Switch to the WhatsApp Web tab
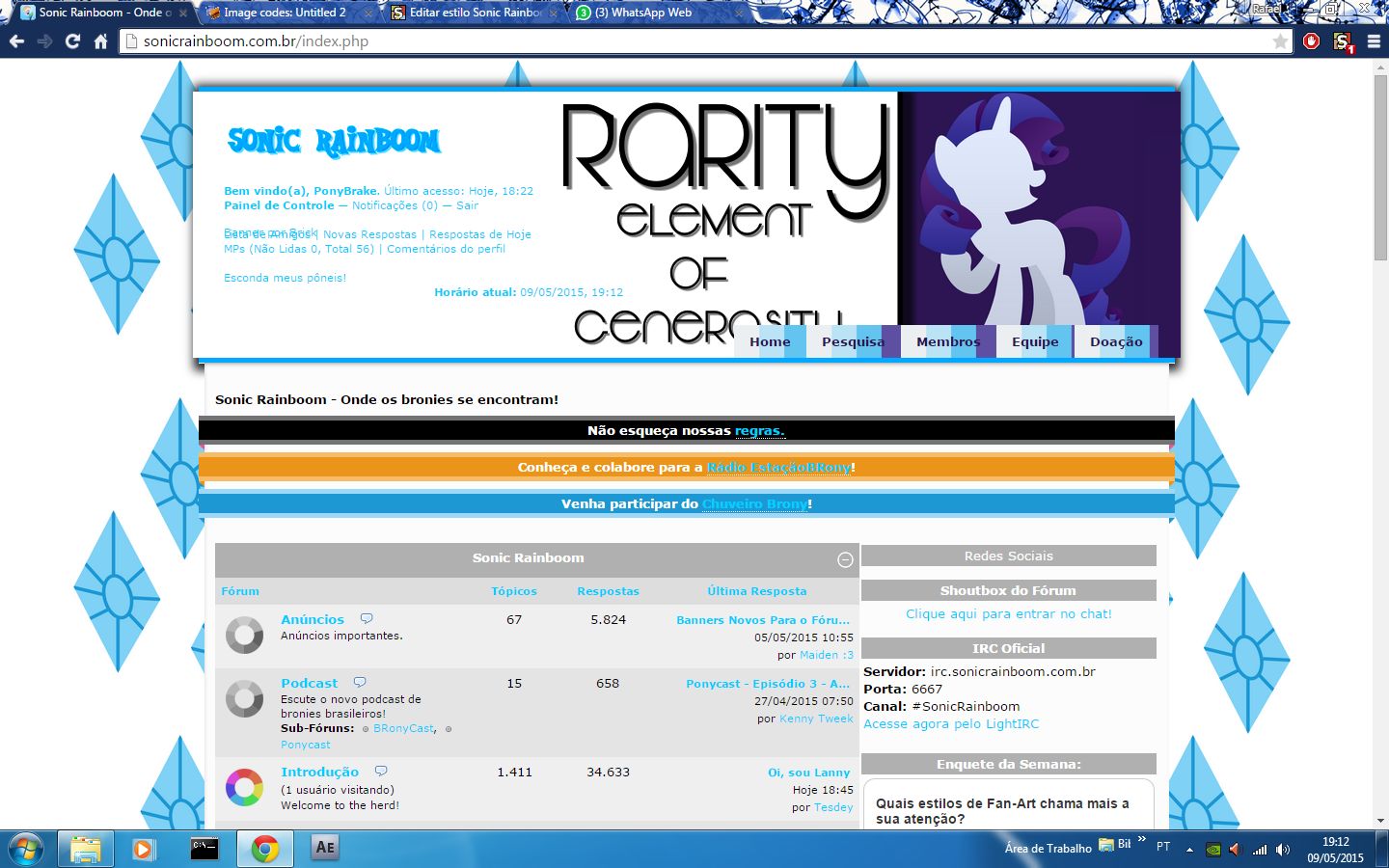The height and width of the screenshot is (868, 1389). point(656,13)
